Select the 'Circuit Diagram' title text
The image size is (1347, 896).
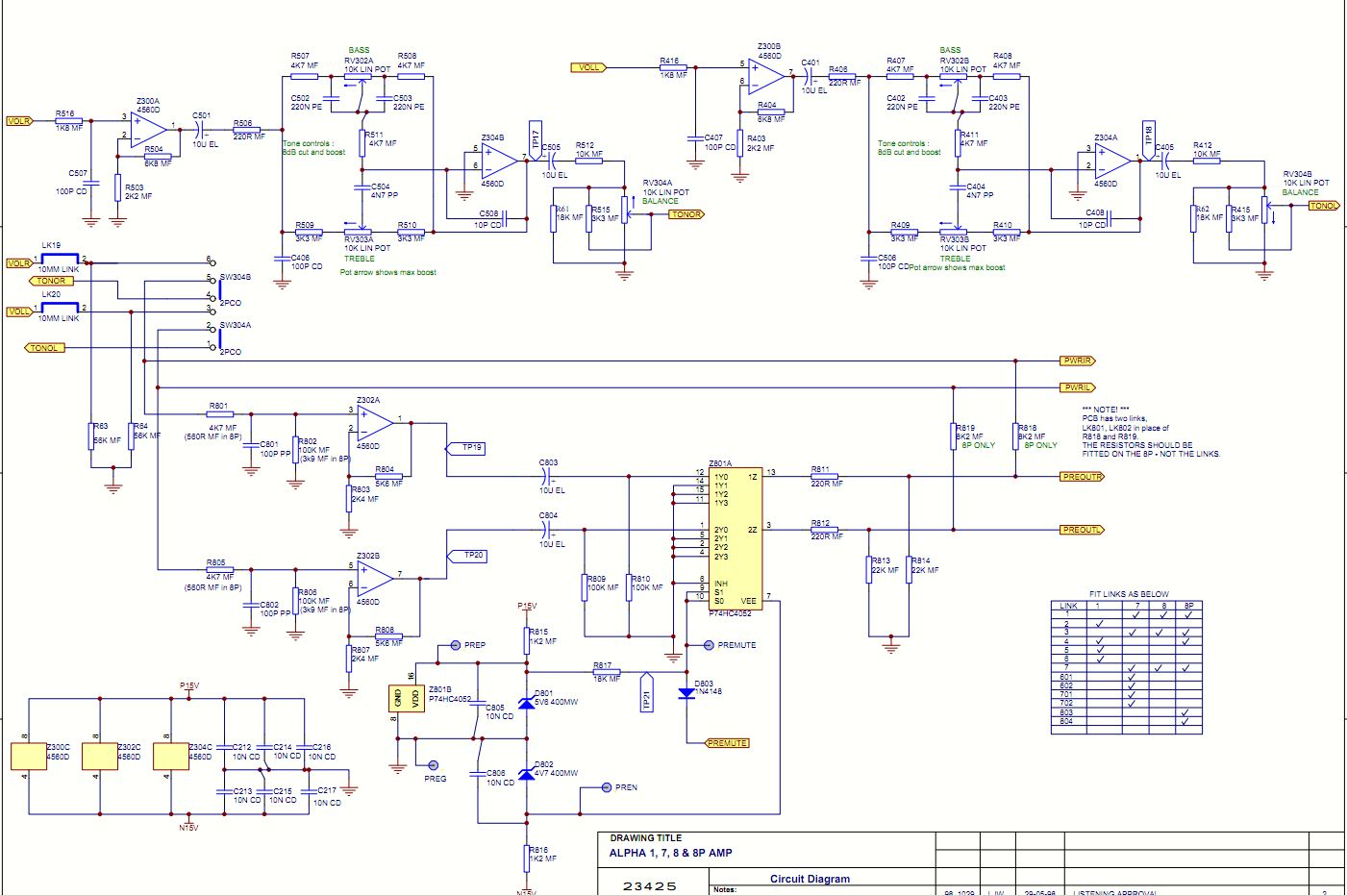tap(810, 879)
